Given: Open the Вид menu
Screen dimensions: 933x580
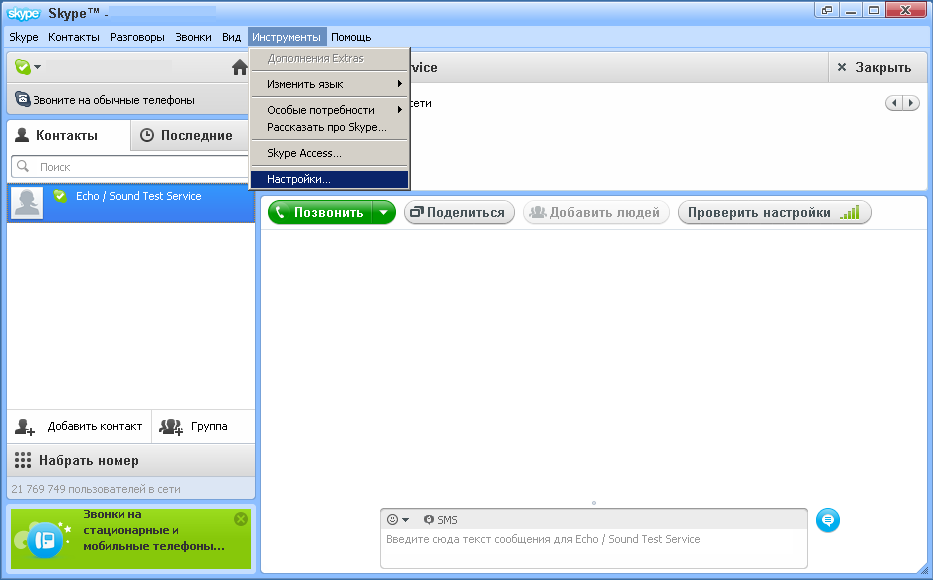Looking at the screenshot, I should [231, 37].
